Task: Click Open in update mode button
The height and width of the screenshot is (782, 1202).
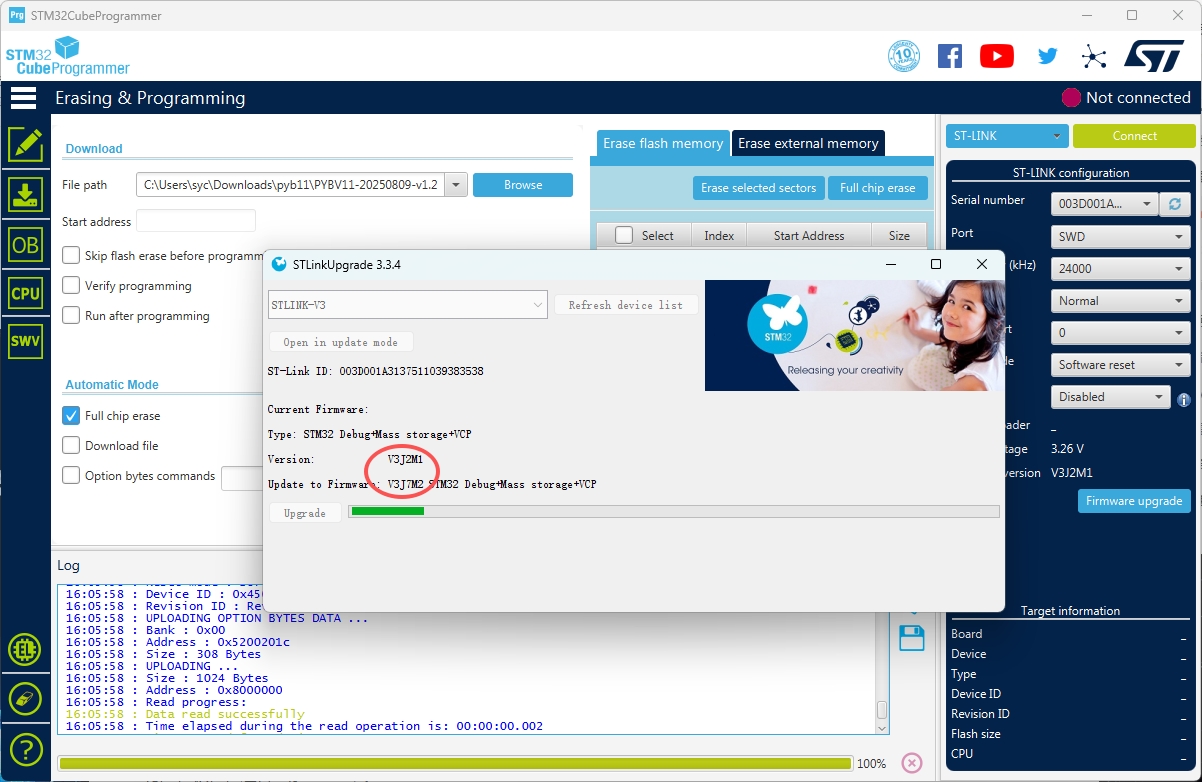Action: (341, 342)
